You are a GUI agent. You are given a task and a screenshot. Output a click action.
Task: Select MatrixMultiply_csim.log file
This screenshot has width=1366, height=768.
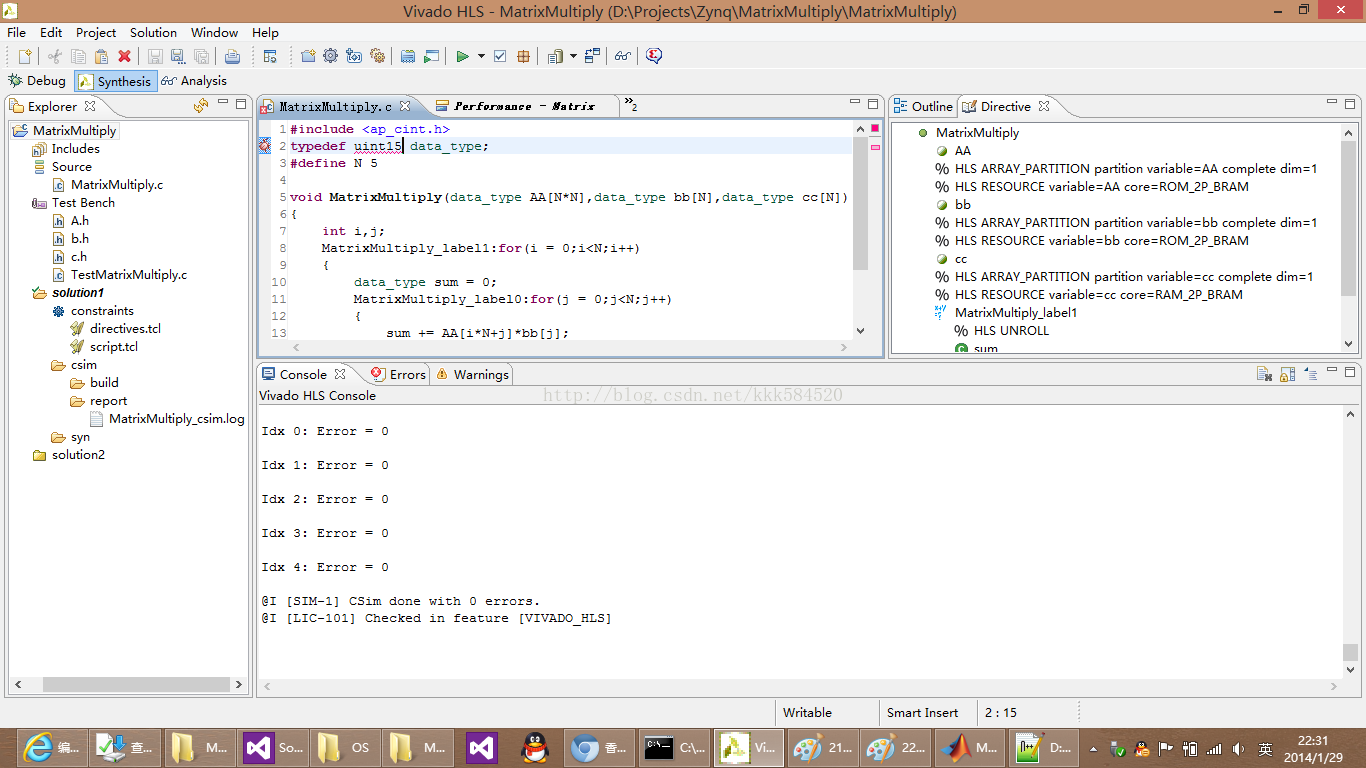click(x=176, y=419)
